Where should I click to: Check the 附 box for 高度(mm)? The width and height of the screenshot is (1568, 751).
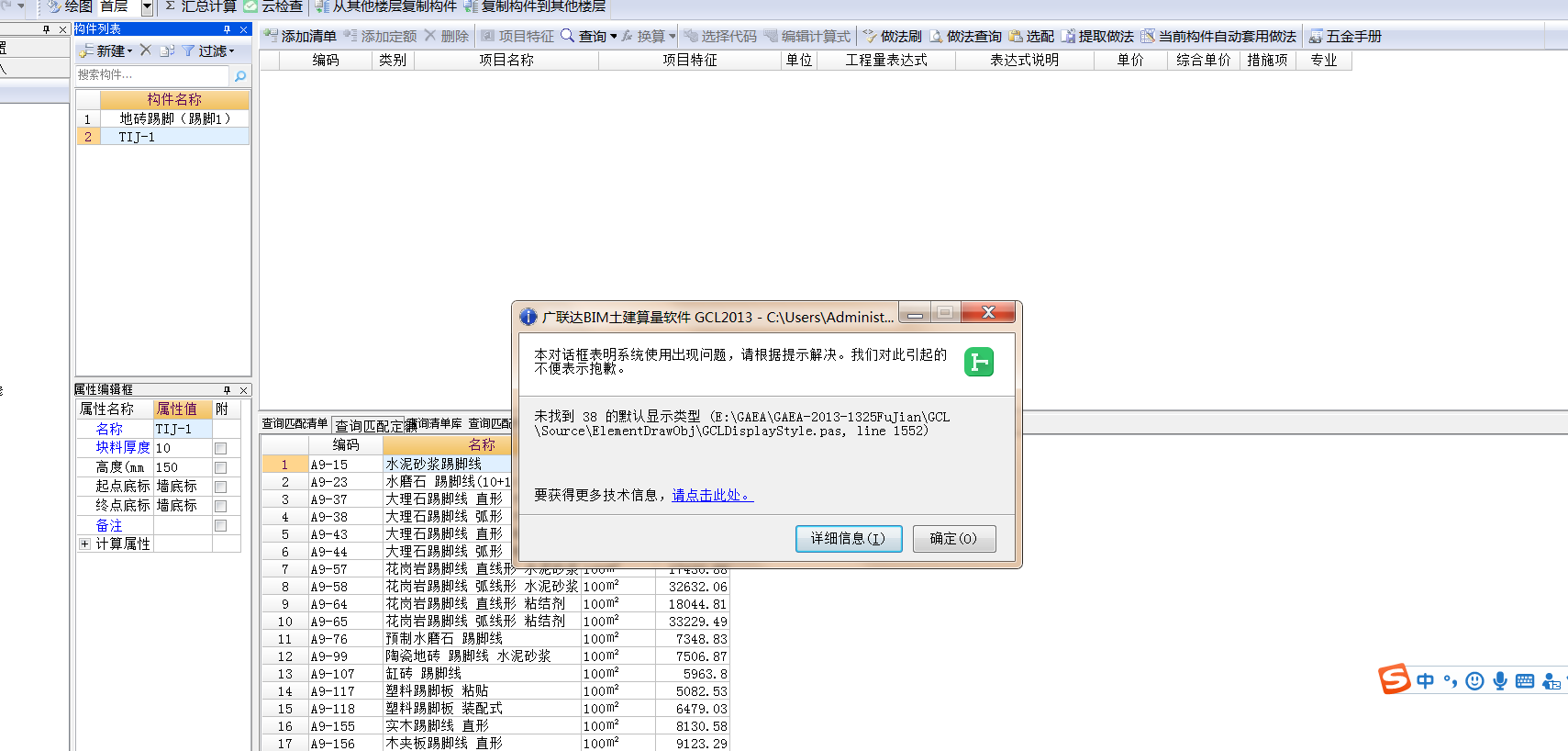(x=220, y=467)
